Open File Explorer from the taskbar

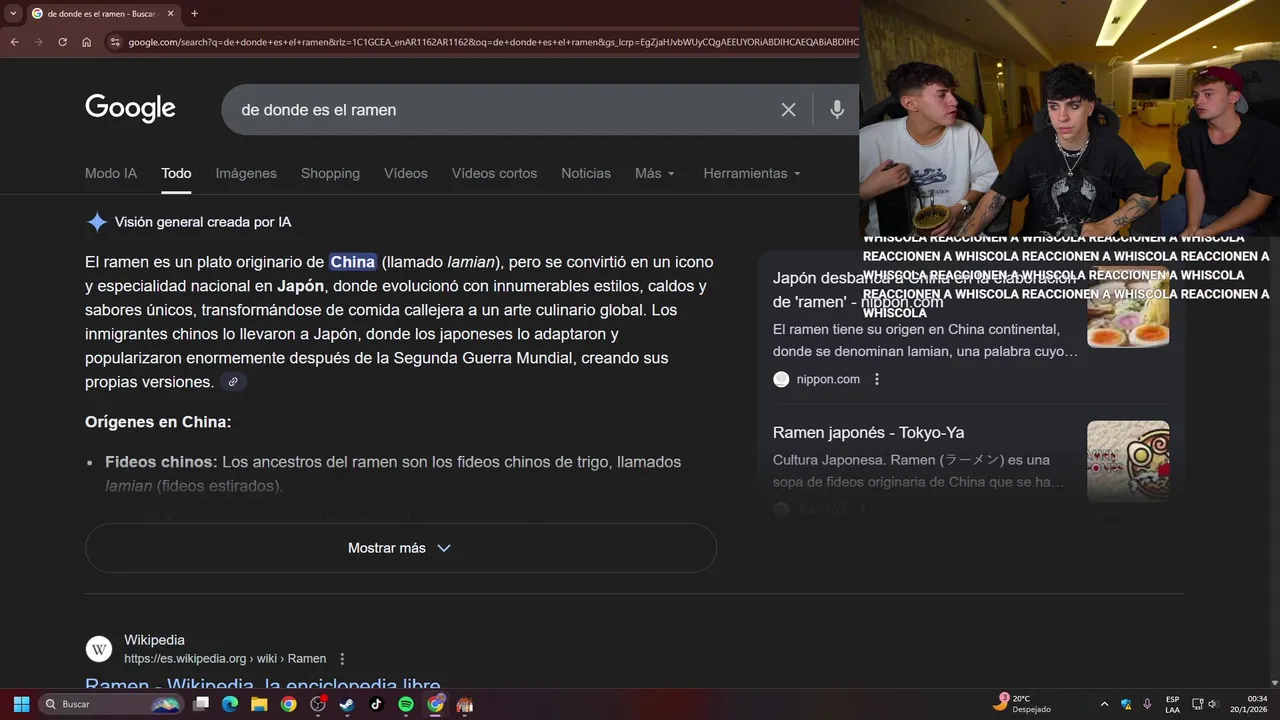tap(259, 704)
